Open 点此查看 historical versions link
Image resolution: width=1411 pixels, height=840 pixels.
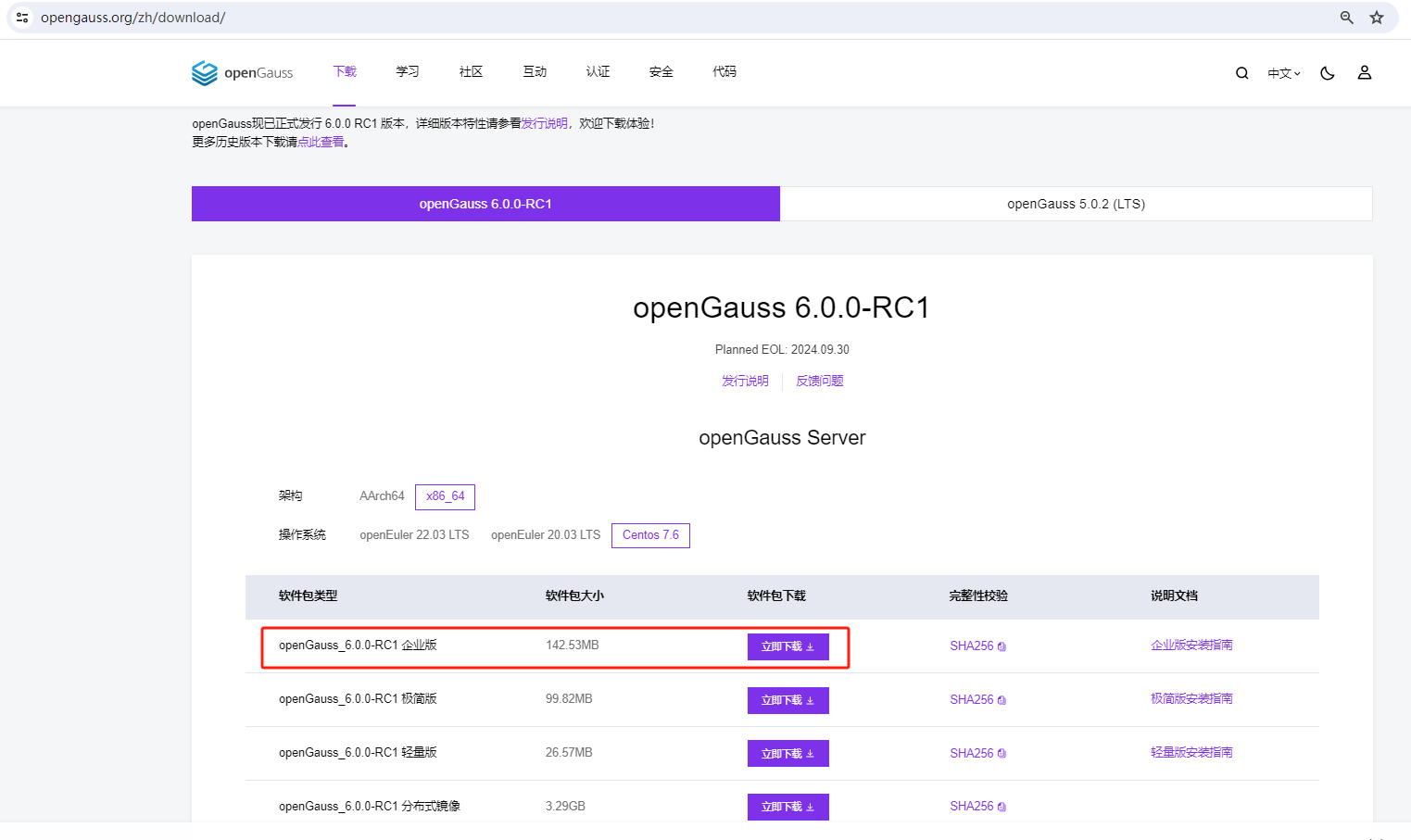pos(321,142)
